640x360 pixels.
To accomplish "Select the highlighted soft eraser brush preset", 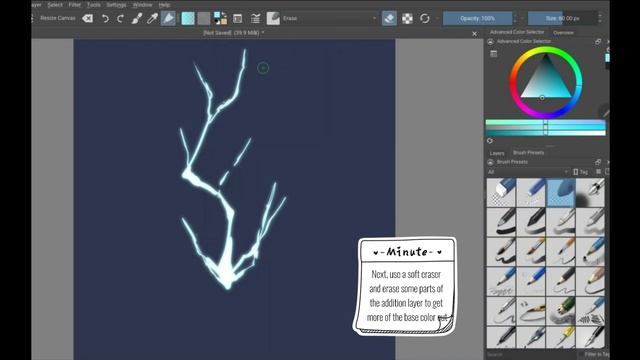I will coord(561,192).
